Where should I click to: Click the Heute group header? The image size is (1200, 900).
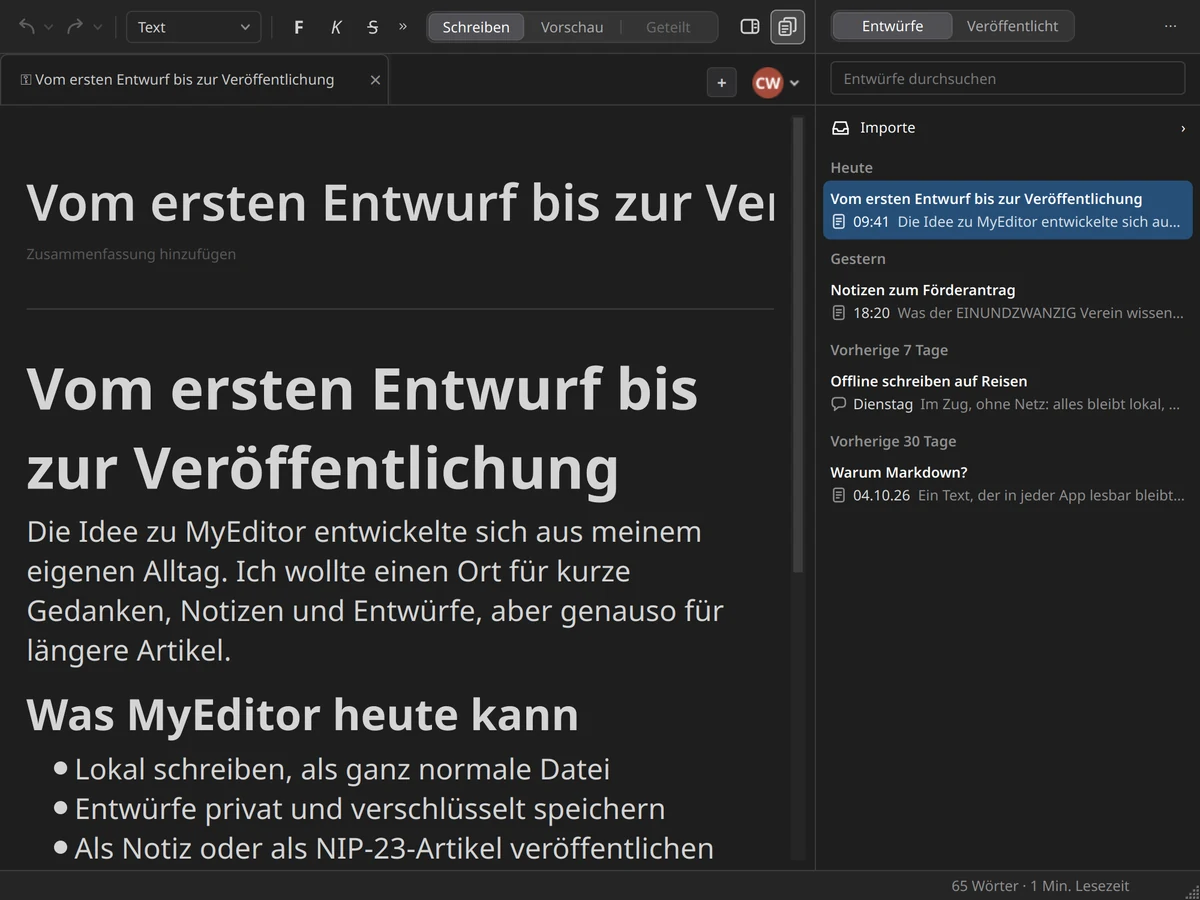click(851, 168)
